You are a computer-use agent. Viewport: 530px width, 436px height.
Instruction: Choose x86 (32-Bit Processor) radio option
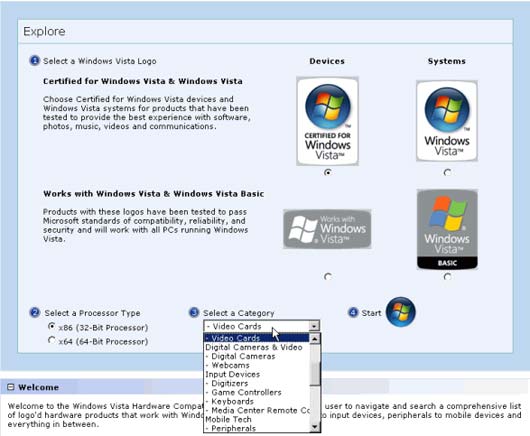[x=51, y=326]
